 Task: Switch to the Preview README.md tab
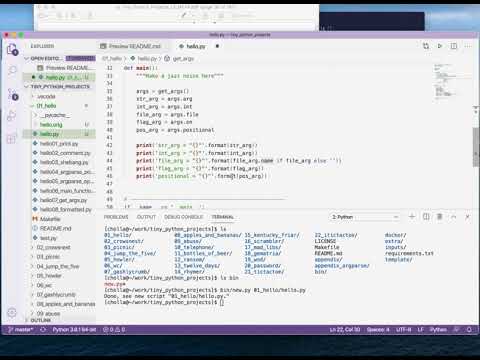[134, 46]
